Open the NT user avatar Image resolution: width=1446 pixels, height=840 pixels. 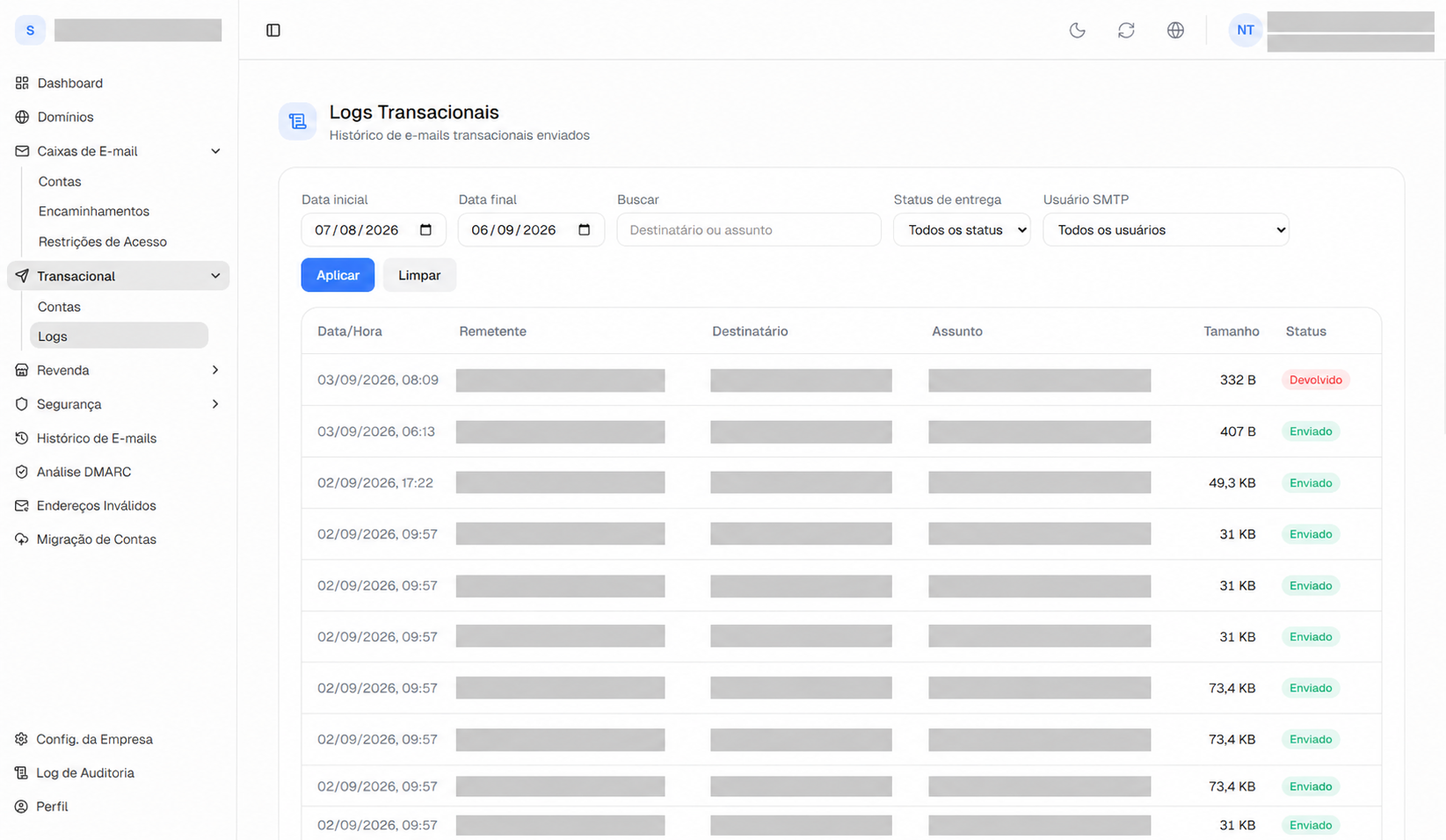click(x=1246, y=30)
